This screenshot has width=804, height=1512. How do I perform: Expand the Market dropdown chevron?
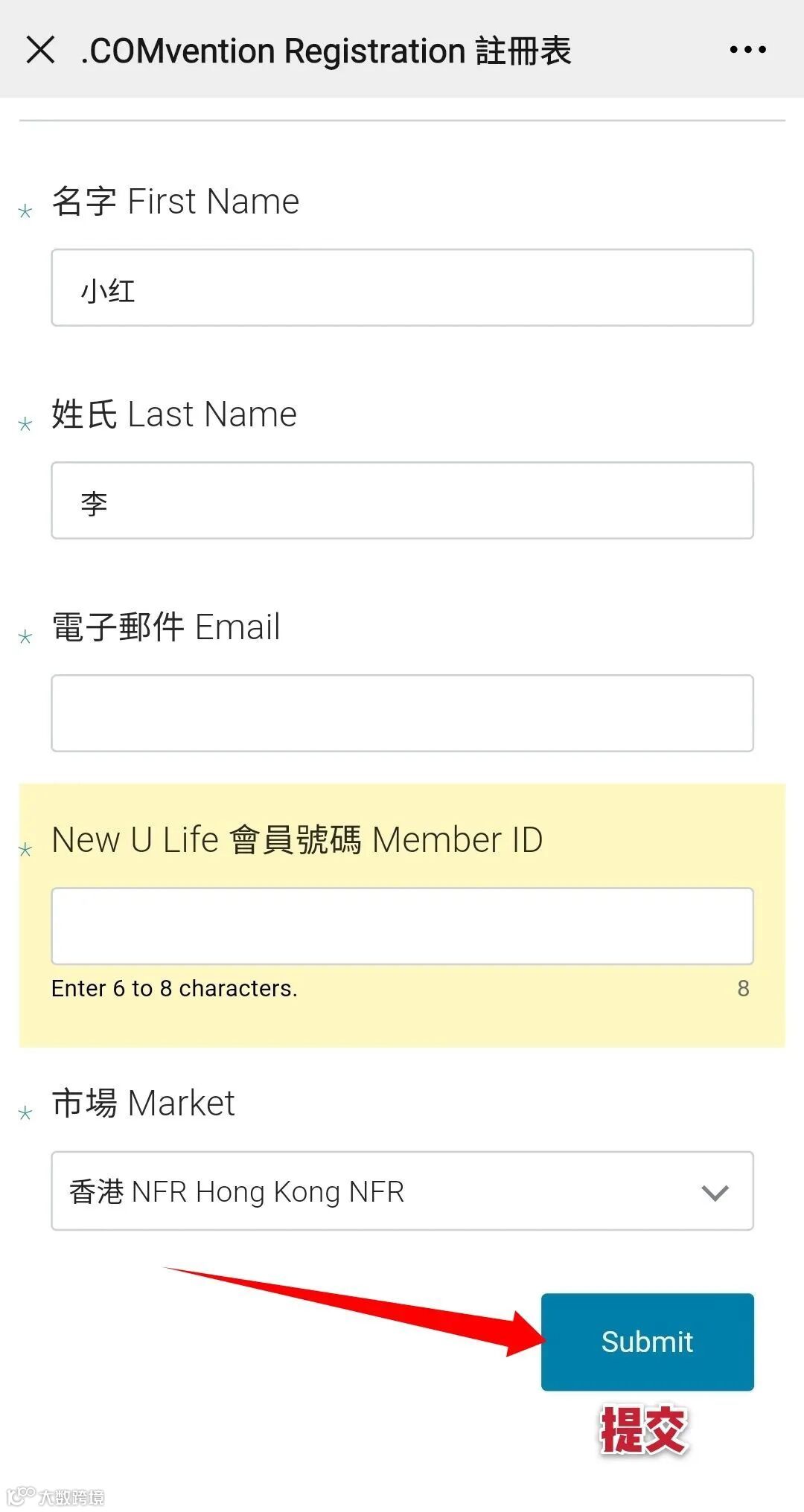[715, 1193]
